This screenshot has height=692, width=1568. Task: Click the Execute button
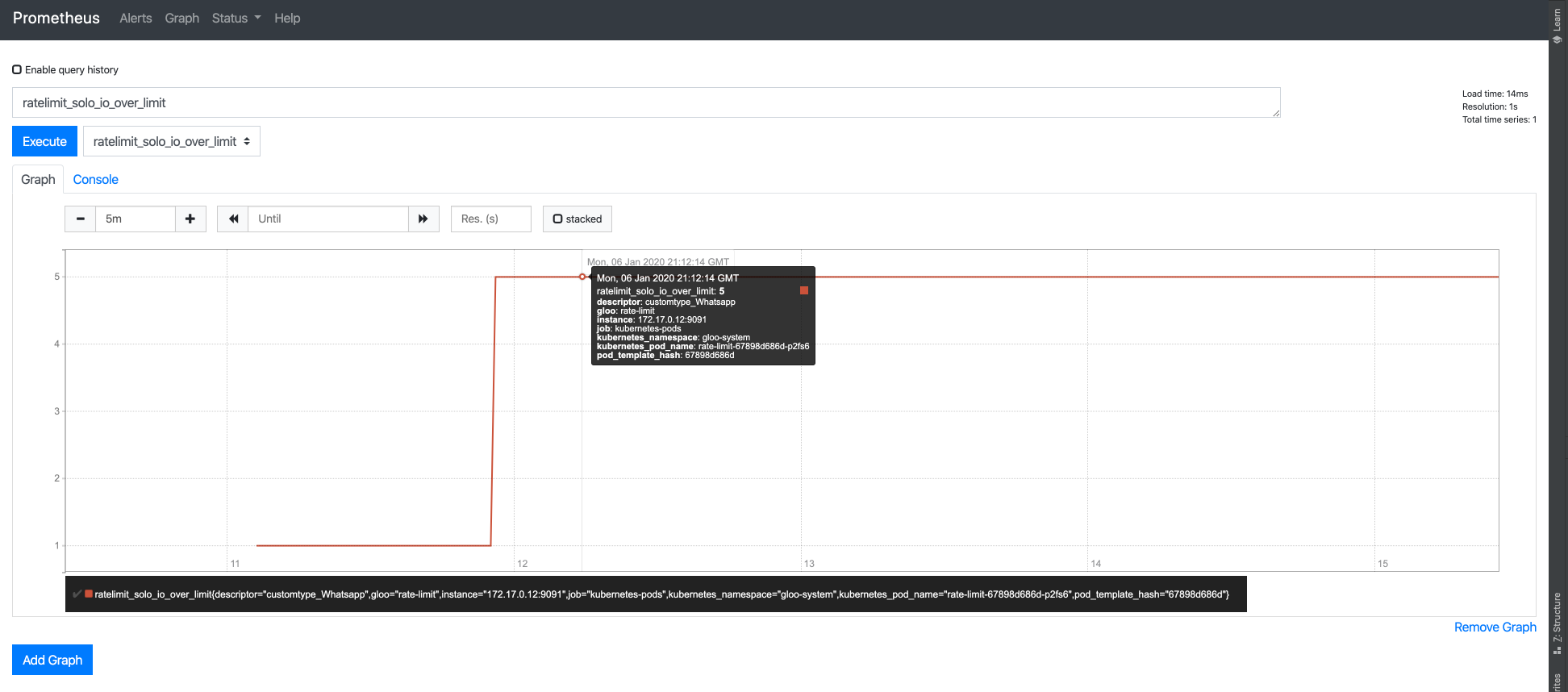44,141
